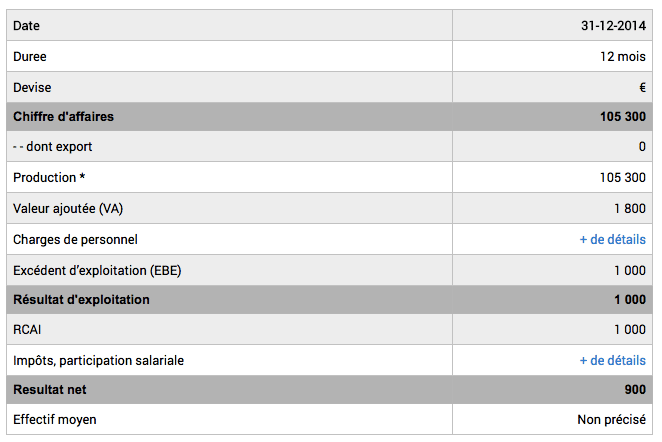Select the 'Résultat d'exploitation' header label

click(x=81, y=300)
